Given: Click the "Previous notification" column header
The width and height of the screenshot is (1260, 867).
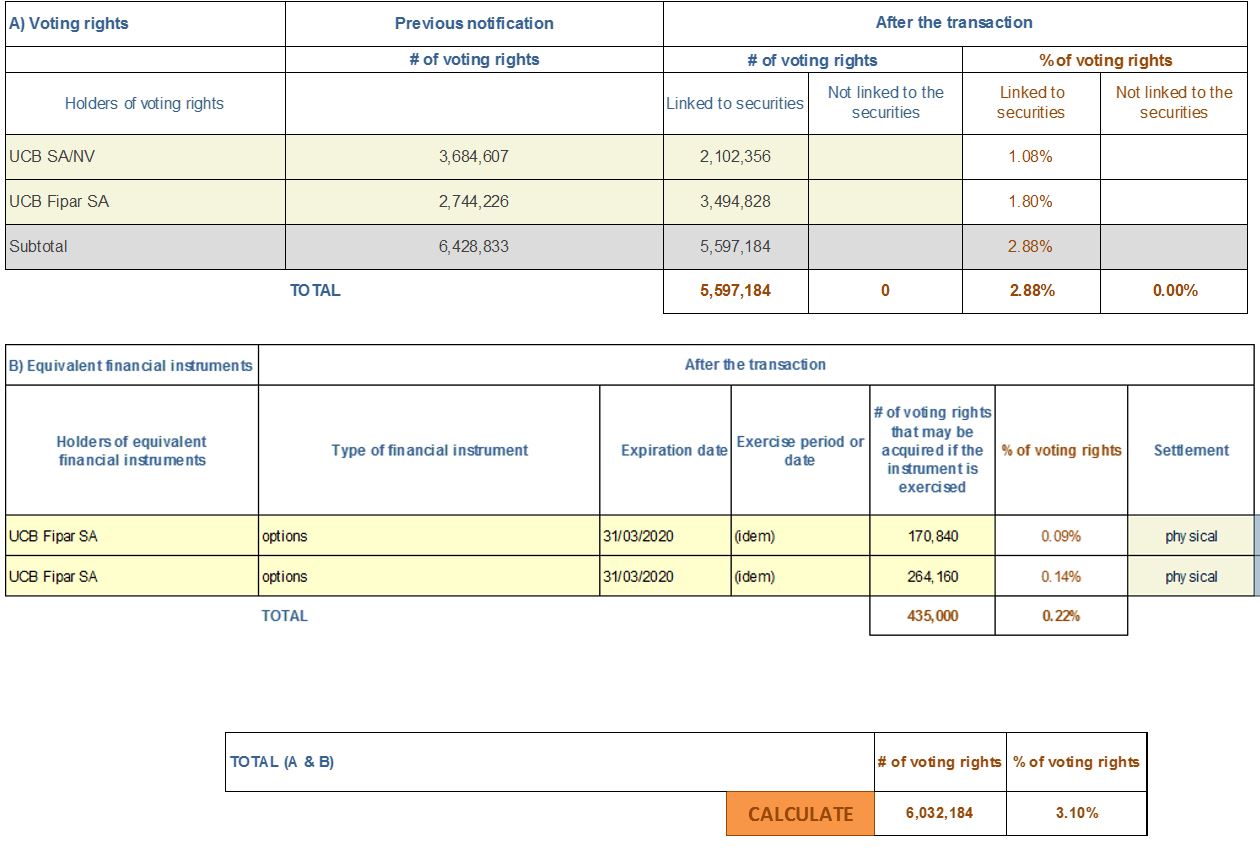Looking at the screenshot, I should pyautogui.click(x=474, y=23).
